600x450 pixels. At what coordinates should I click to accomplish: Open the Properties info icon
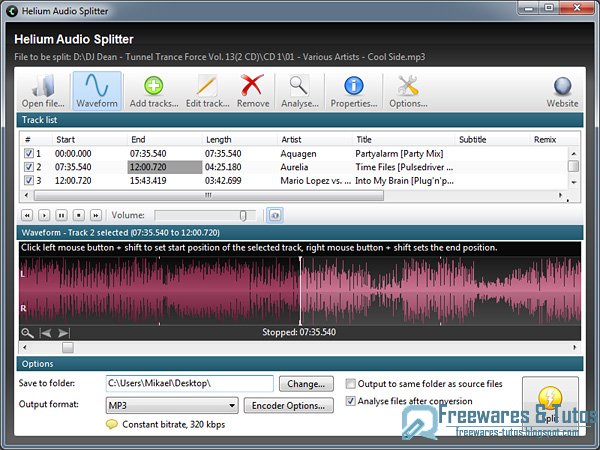(x=354, y=91)
